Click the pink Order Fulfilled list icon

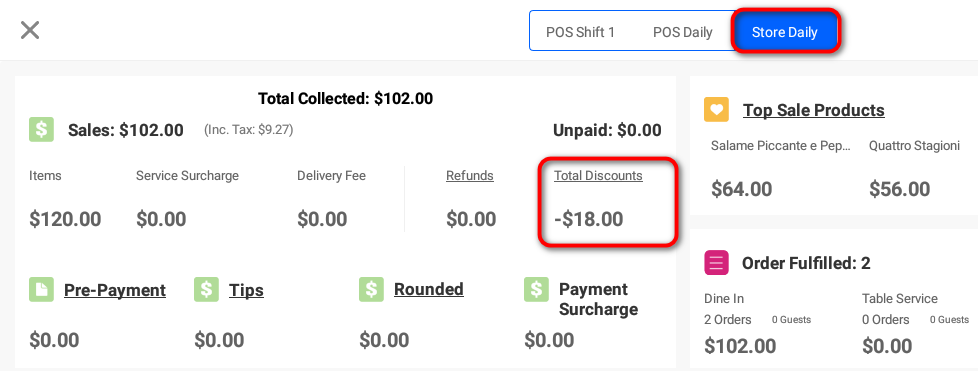tap(716, 263)
